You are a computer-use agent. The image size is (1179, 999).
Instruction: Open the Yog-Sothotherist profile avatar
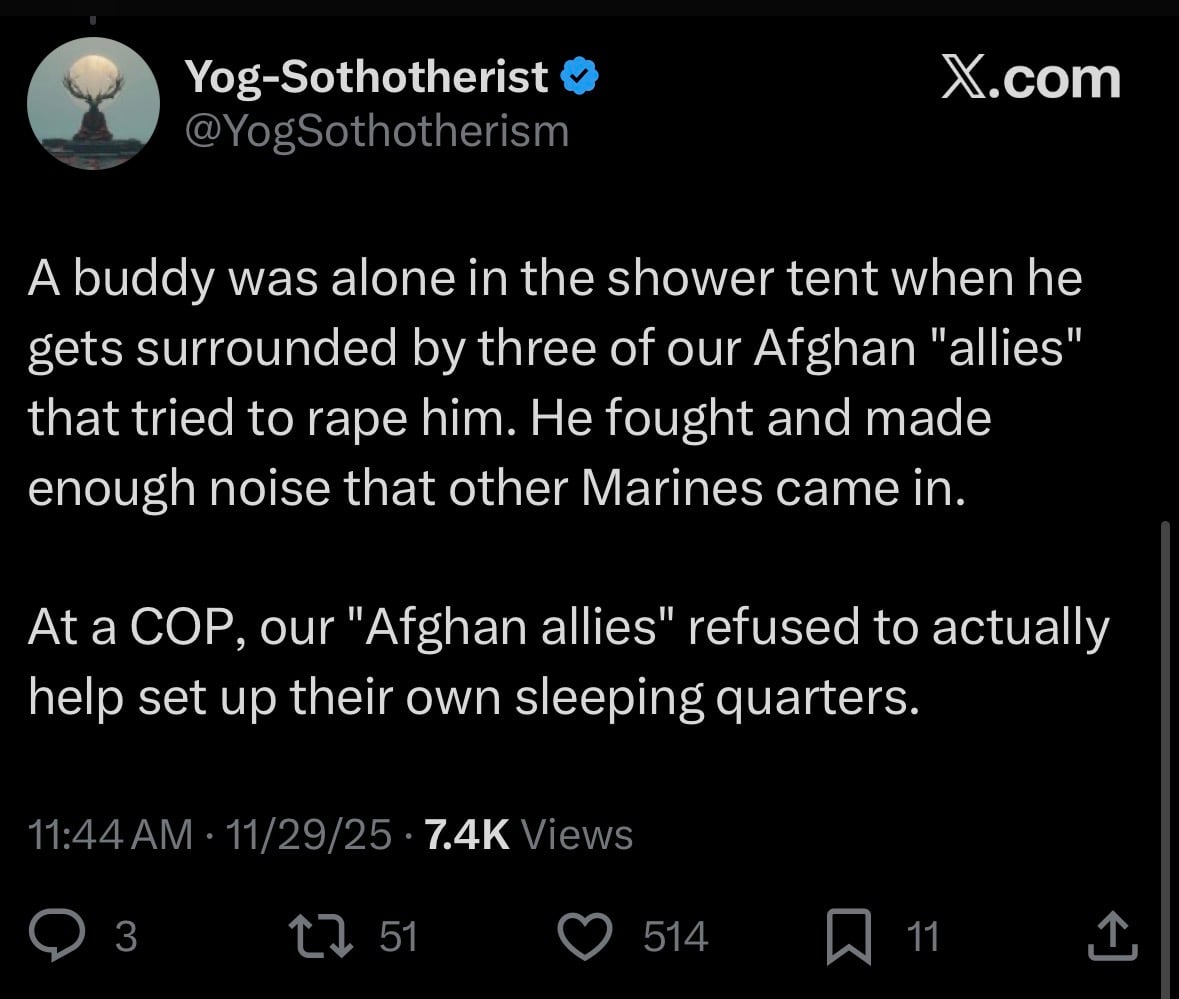pos(93,104)
